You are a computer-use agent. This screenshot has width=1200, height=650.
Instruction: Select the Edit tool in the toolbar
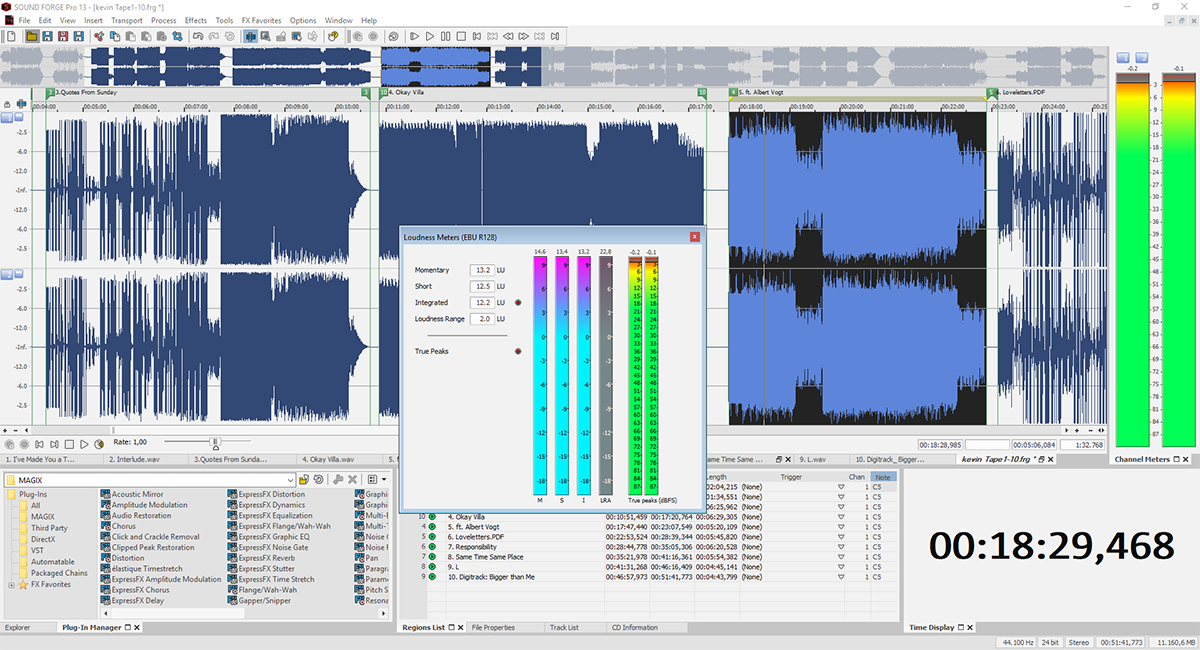[251, 36]
